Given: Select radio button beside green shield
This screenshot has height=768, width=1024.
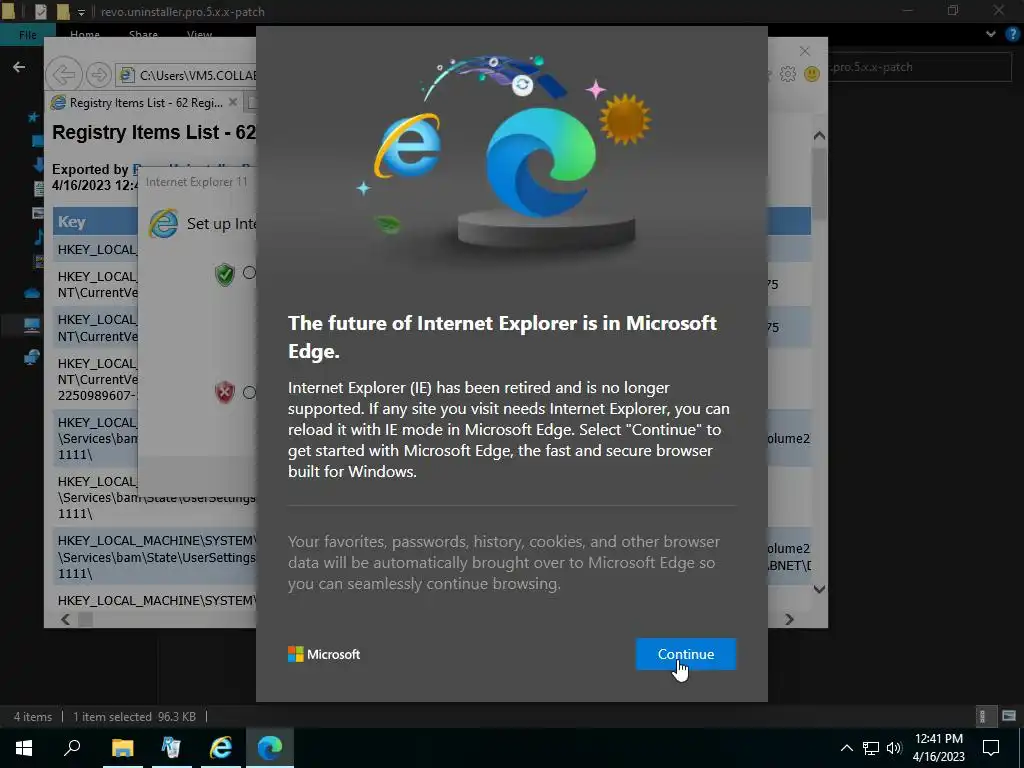Looking at the screenshot, I should (249, 273).
